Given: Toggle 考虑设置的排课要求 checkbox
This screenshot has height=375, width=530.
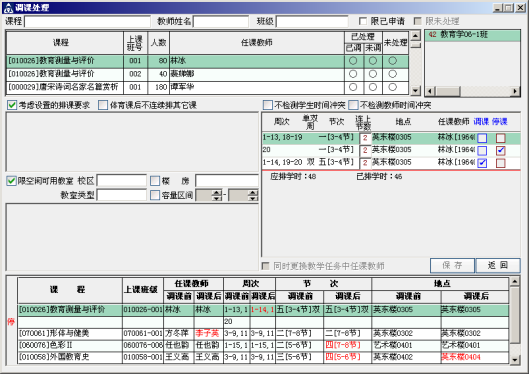Looking at the screenshot, I should coord(12,105).
